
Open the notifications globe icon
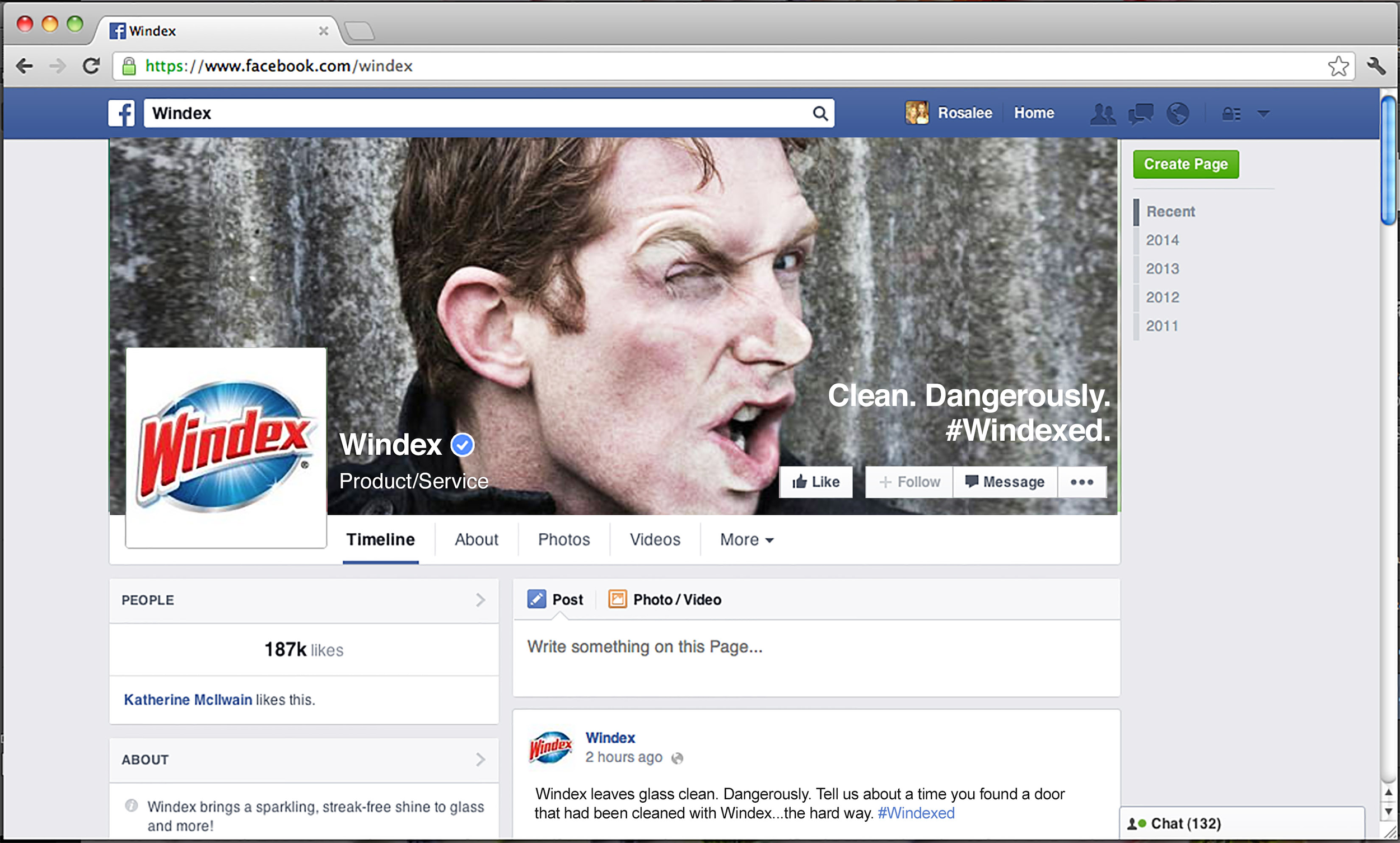1178,114
